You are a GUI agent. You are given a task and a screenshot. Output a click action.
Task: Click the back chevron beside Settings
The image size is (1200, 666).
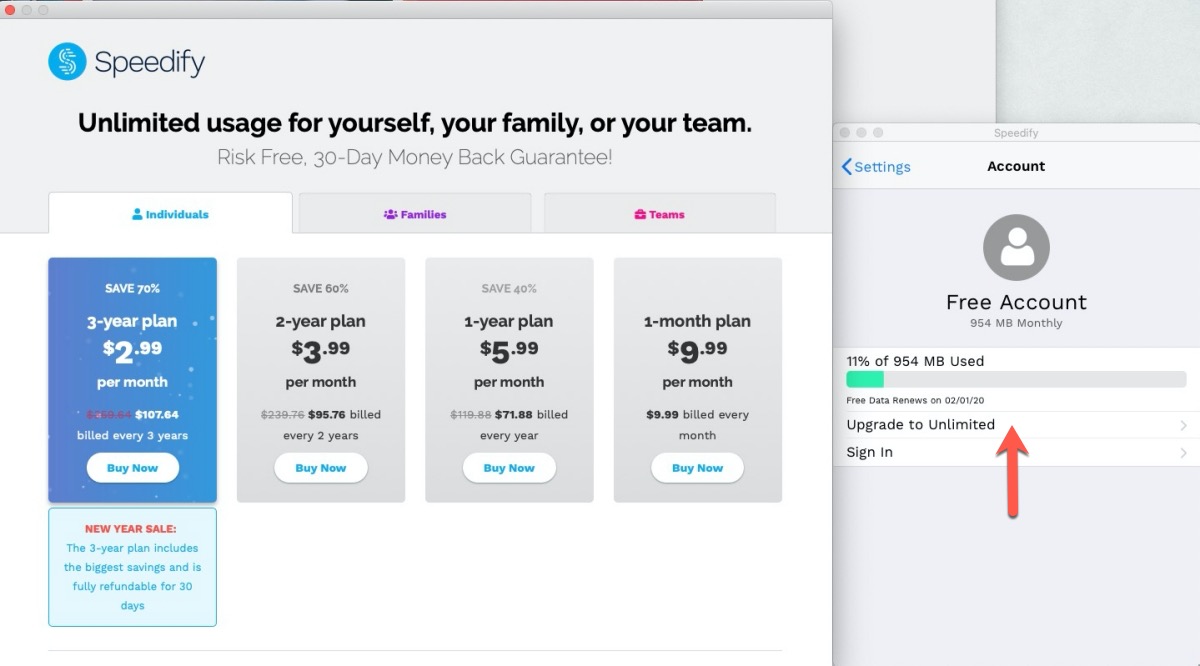pos(847,167)
